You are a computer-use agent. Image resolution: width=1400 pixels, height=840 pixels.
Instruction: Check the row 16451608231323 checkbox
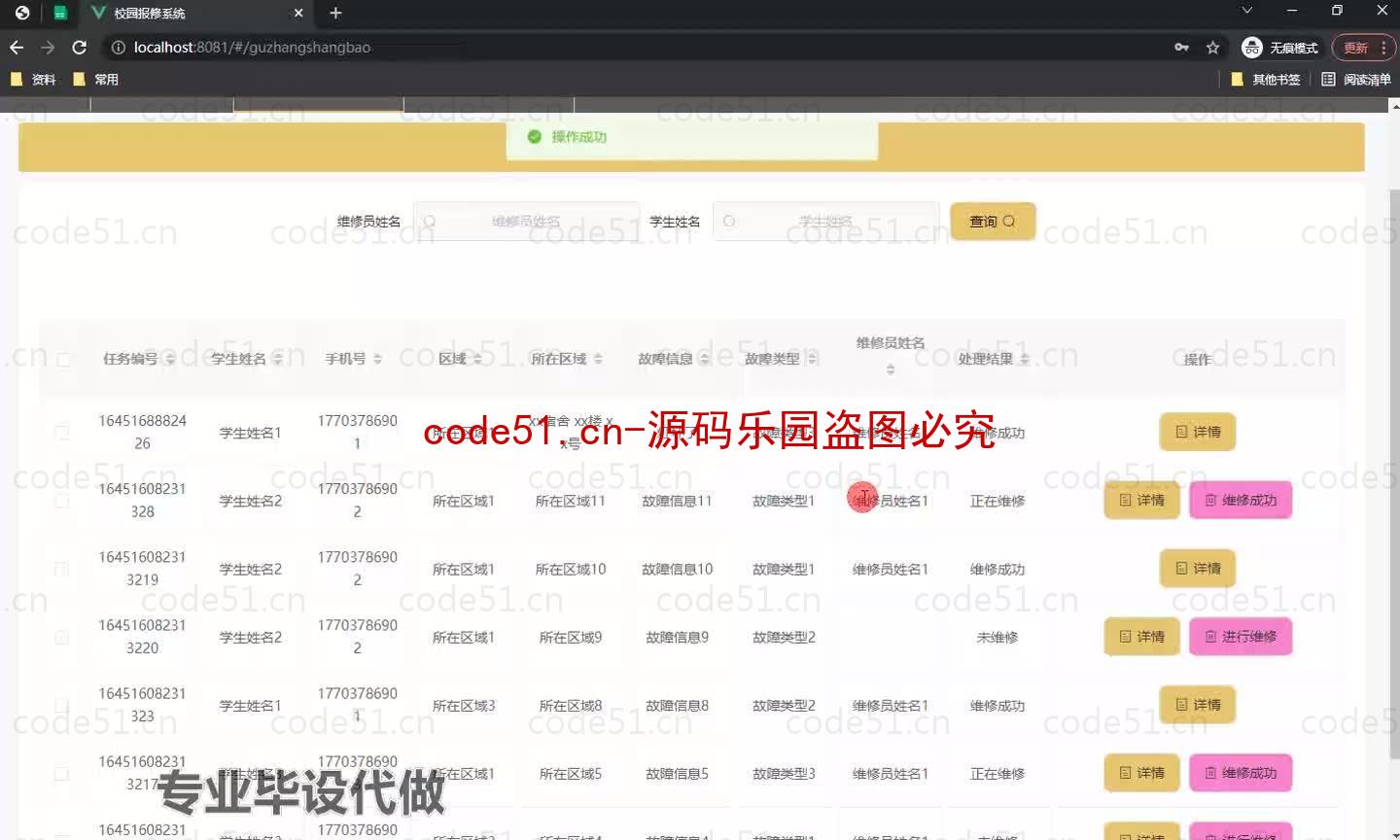click(x=62, y=705)
